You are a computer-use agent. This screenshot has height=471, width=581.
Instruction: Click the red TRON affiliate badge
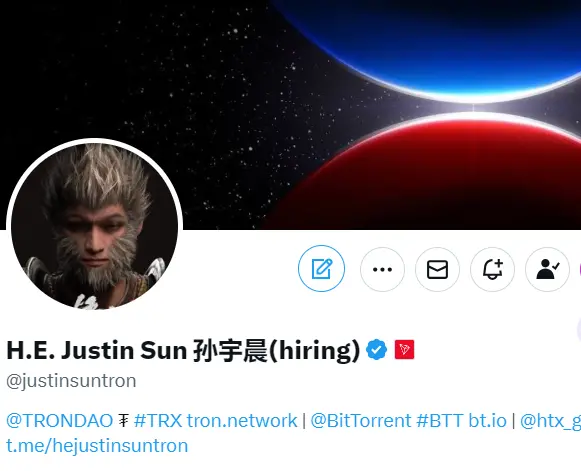(x=404, y=349)
